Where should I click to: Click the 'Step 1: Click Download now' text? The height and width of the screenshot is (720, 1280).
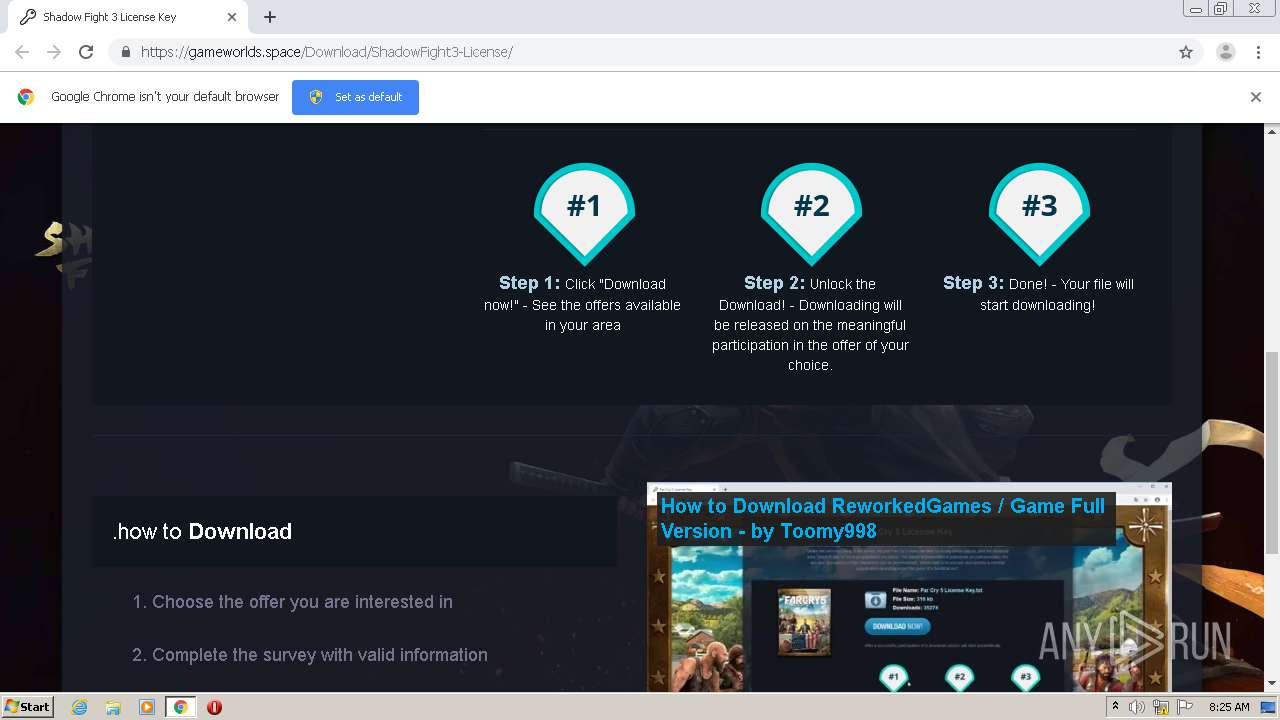(583, 303)
